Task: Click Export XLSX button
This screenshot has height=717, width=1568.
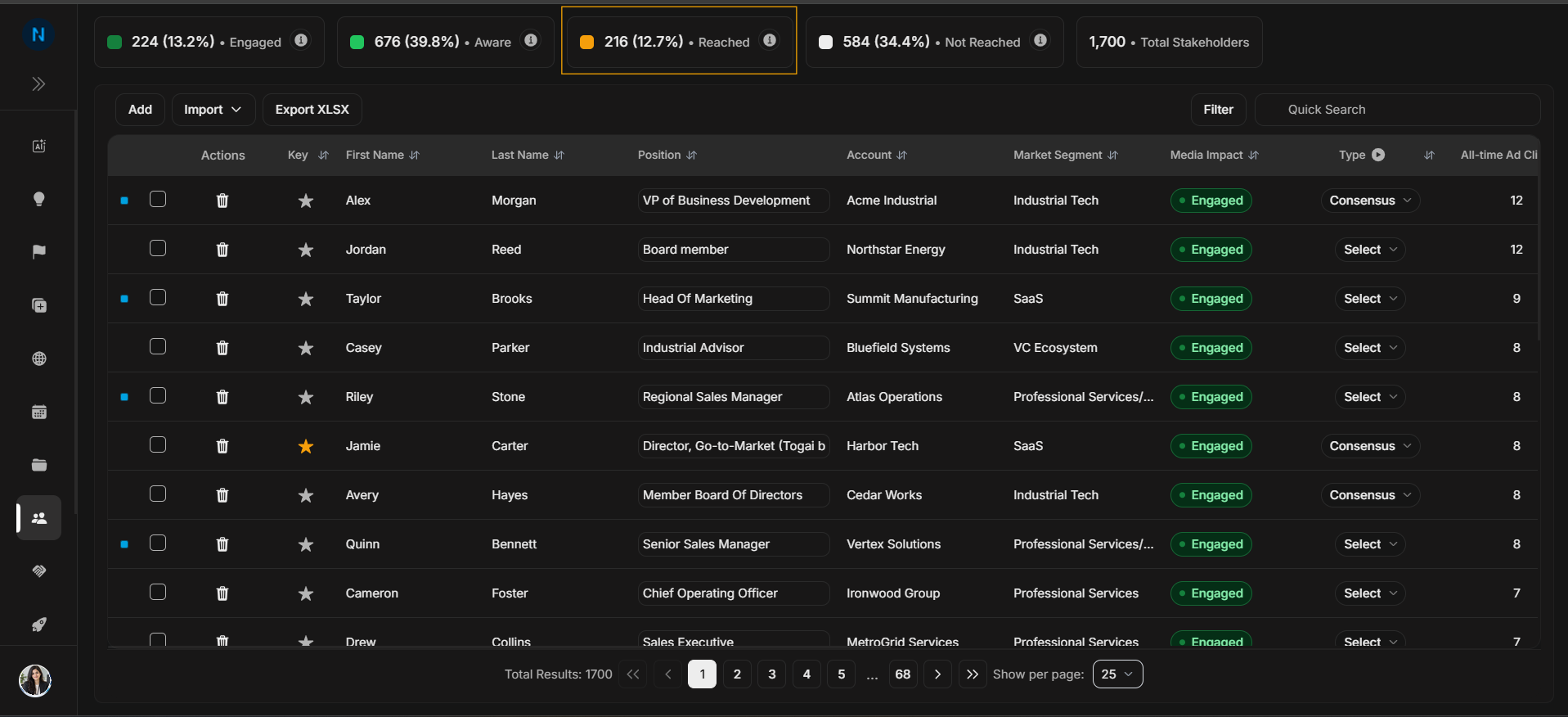Action: click(x=312, y=110)
